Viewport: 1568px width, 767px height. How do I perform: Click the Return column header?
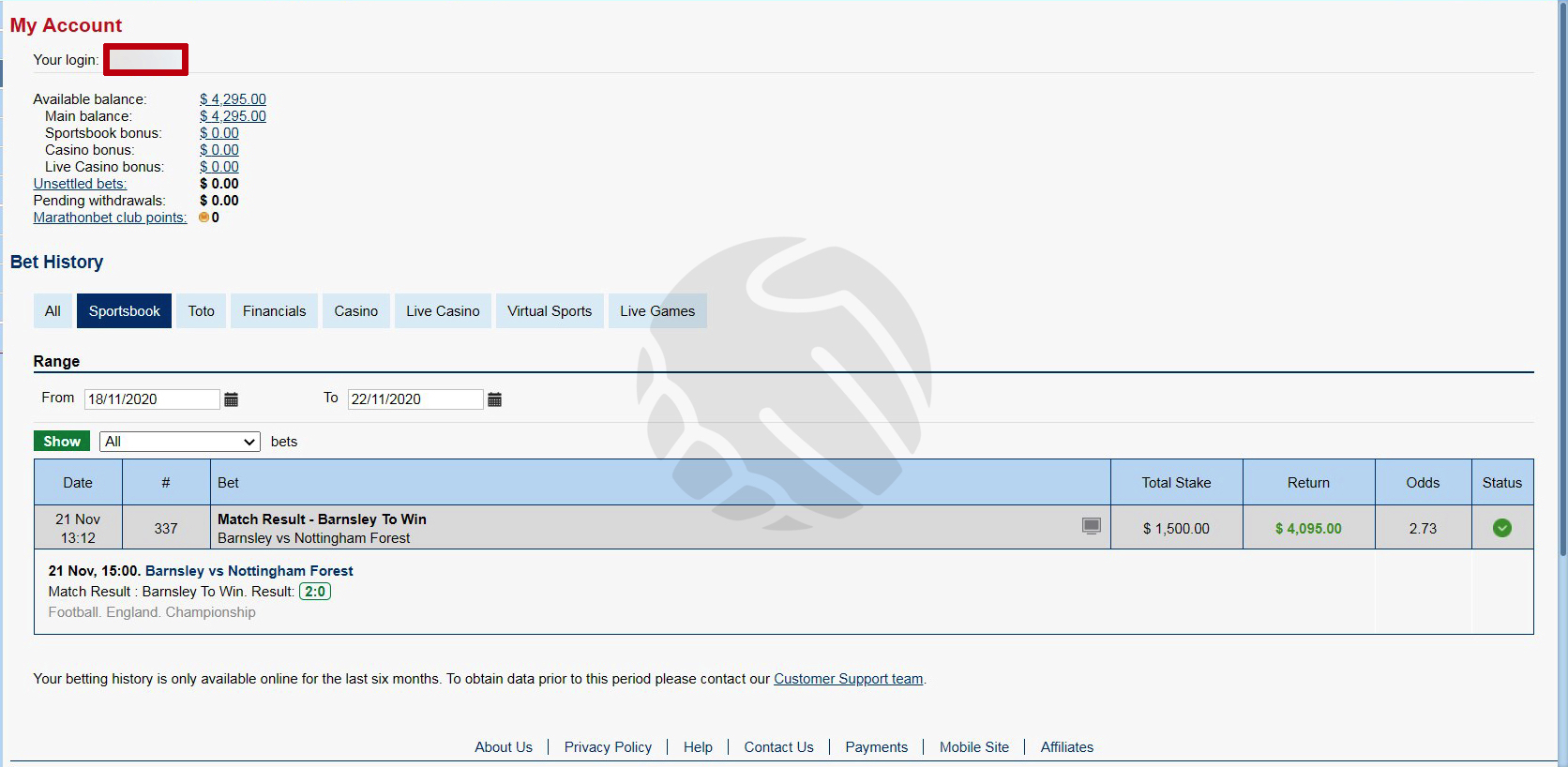tap(1309, 483)
